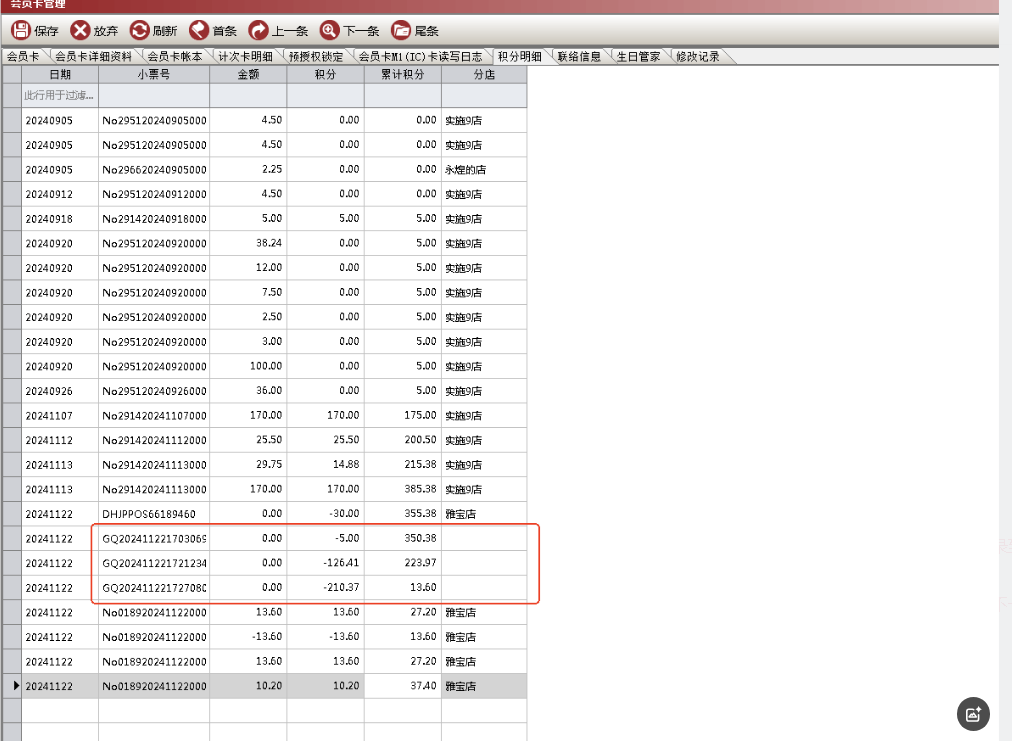Sort by the 小票号 column header
The width and height of the screenshot is (1012, 741).
pyautogui.click(x=154, y=75)
